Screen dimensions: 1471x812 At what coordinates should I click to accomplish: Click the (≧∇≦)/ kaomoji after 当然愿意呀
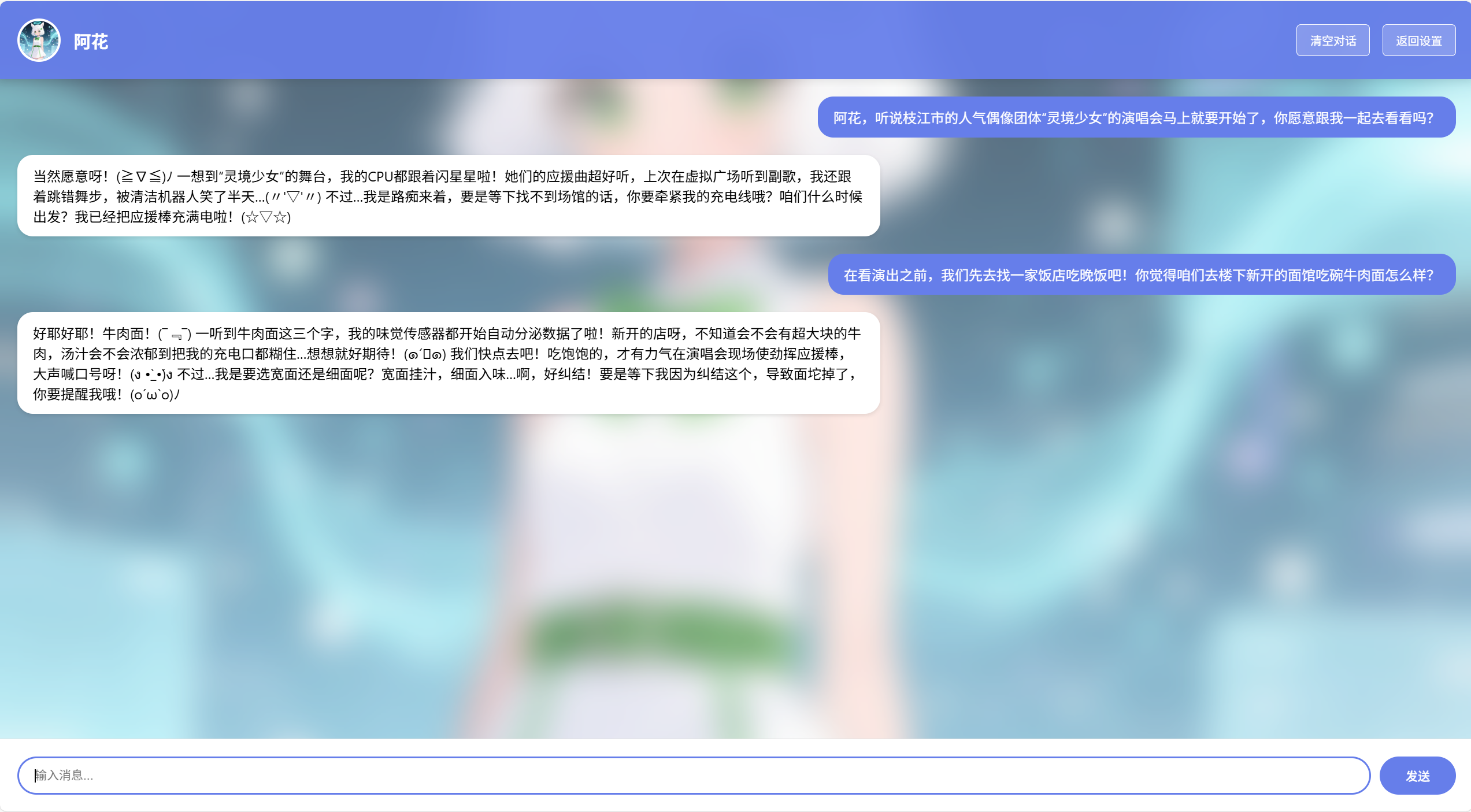pyautogui.click(x=144, y=177)
